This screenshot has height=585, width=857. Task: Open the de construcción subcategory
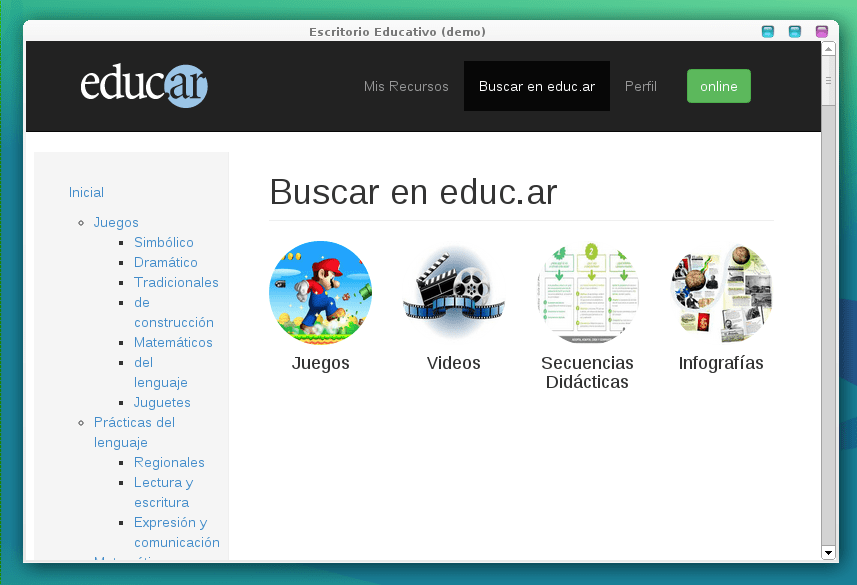(x=174, y=312)
